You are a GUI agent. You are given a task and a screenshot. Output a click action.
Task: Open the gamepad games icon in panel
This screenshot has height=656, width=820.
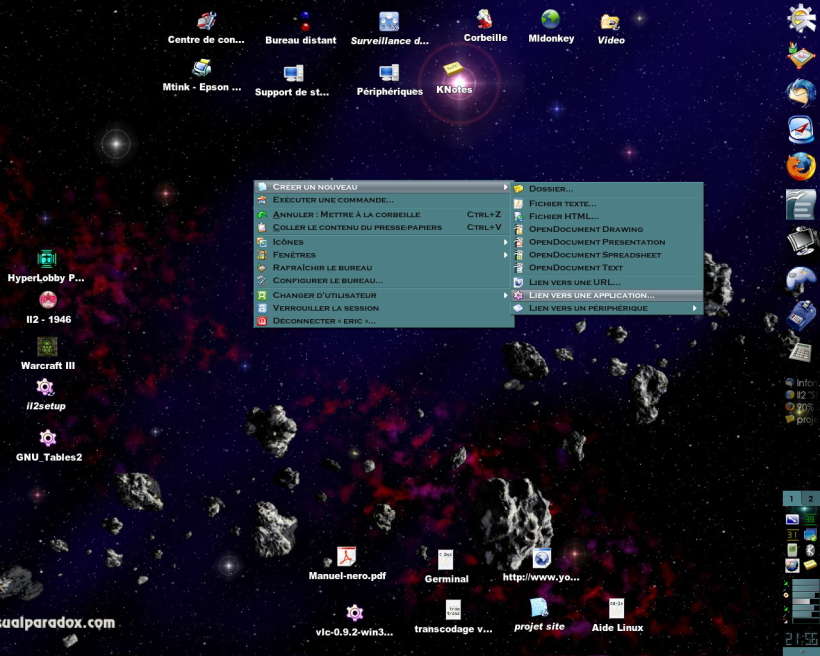coord(801,280)
